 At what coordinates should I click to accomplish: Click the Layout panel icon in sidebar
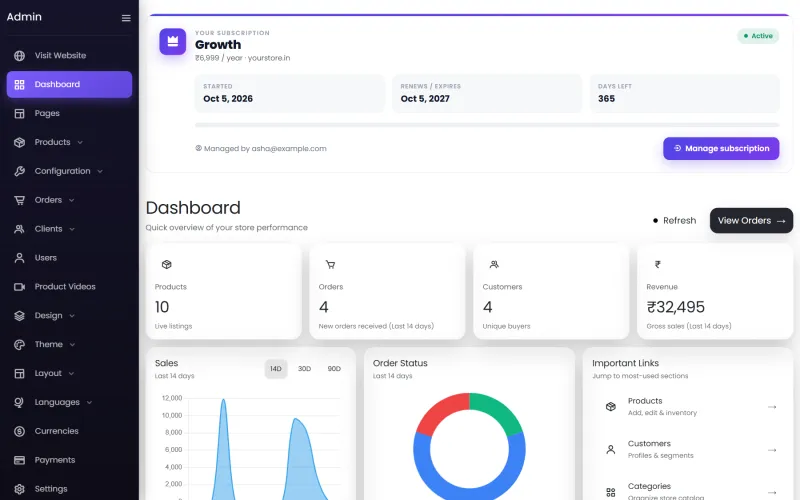coord(19,373)
